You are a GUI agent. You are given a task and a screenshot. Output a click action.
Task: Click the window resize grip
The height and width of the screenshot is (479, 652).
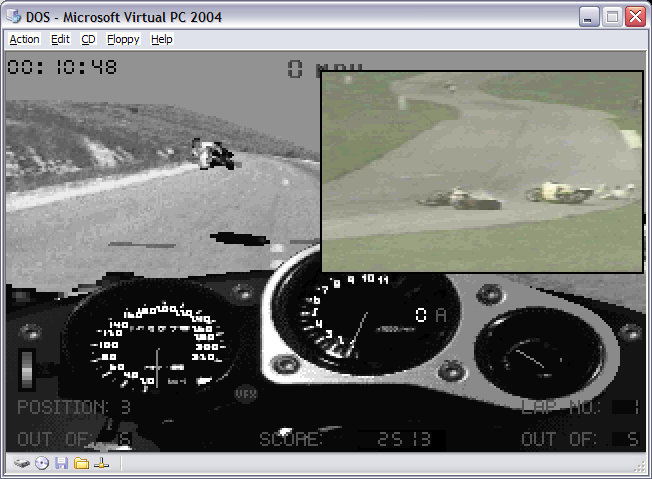[640, 467]
